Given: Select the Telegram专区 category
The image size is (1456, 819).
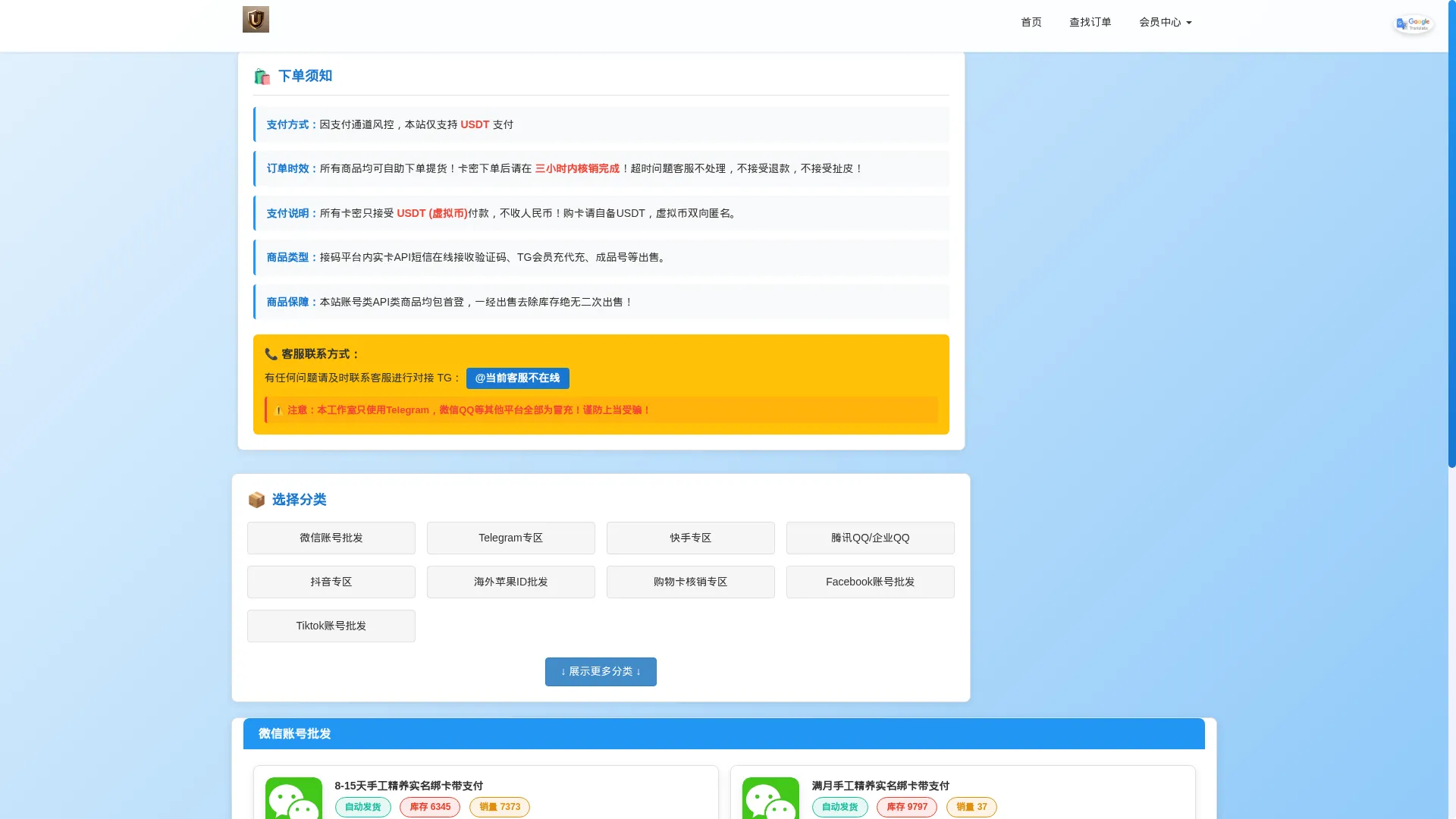Looking at the screenshot, I should [x=511, y=538].
